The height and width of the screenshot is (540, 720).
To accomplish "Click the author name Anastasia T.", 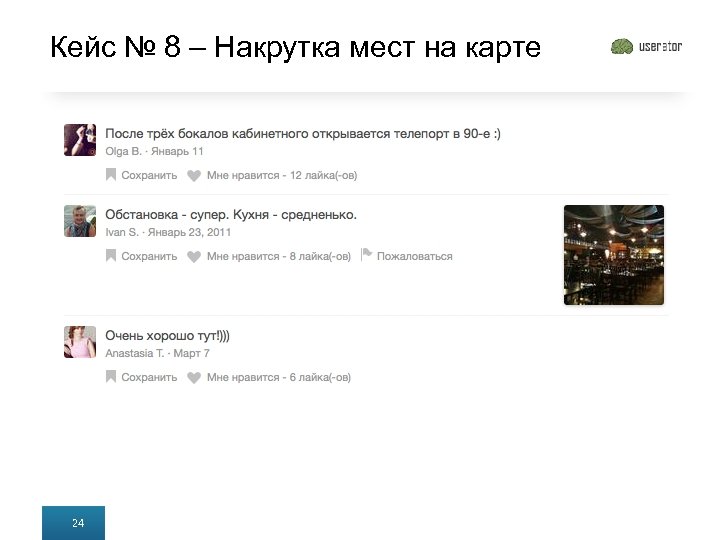I will [x=135, y=354].
